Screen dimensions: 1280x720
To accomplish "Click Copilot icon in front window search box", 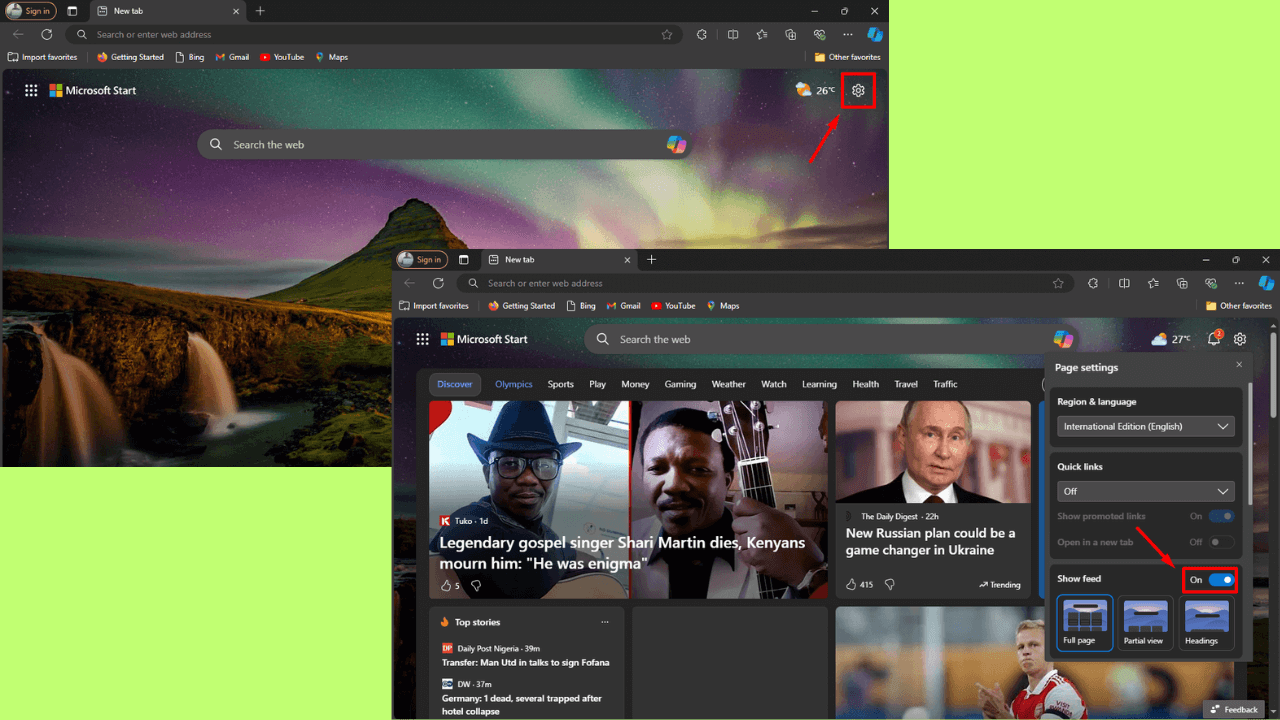I will coord(1063,339).
